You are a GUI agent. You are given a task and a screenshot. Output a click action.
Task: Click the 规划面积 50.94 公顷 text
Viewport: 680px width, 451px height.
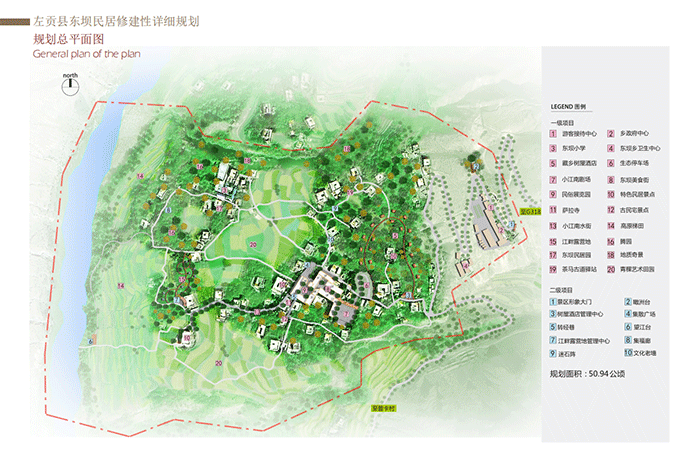(587, 373)
